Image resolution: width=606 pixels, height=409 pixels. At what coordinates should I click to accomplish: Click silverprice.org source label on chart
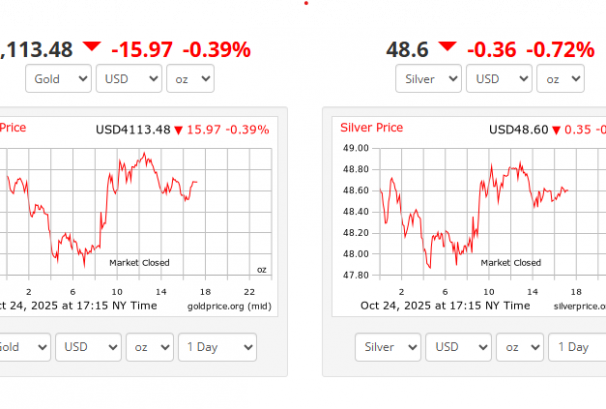click(579, 304)
